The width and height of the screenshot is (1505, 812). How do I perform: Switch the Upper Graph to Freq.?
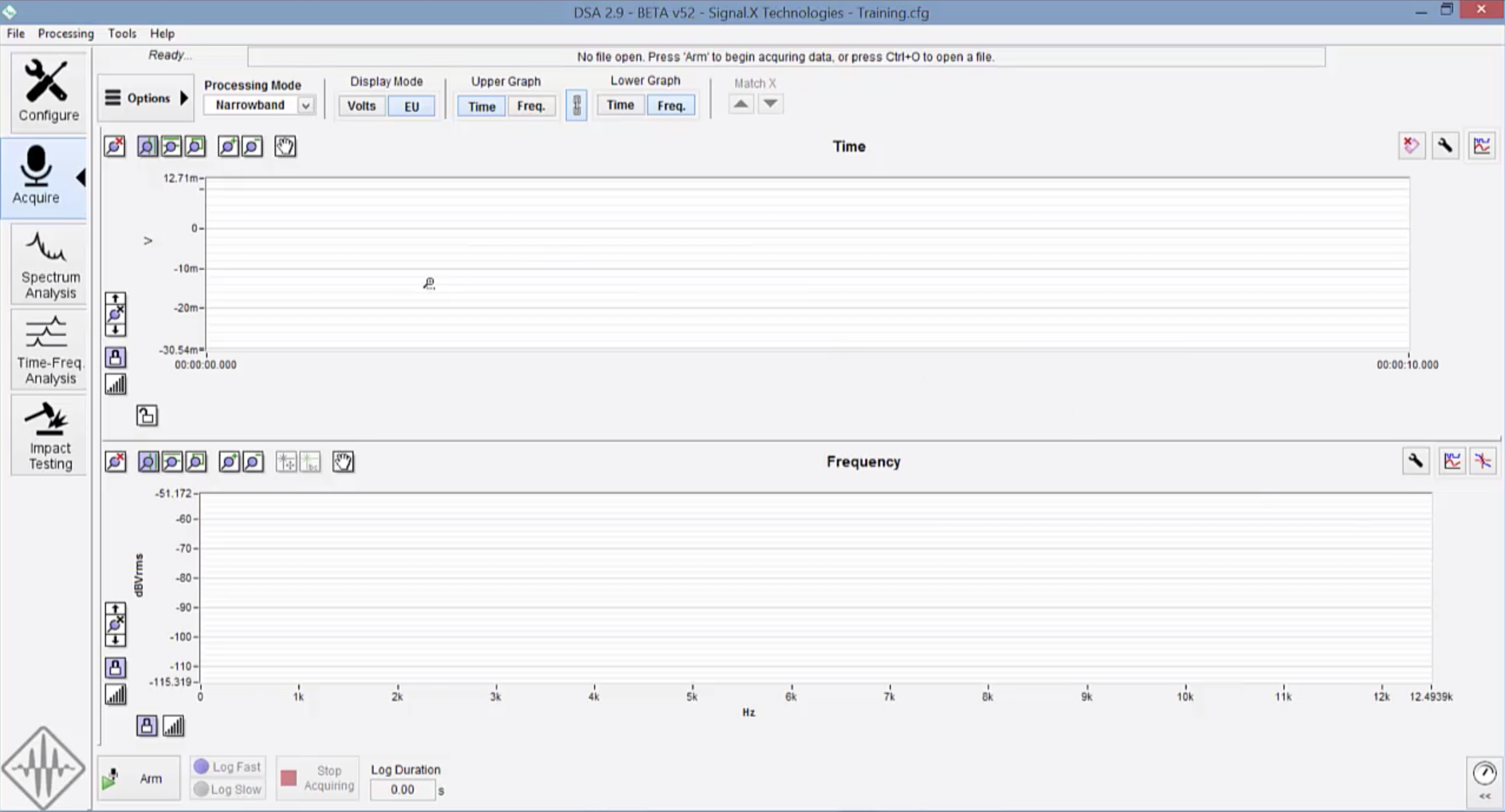point(531,106)
